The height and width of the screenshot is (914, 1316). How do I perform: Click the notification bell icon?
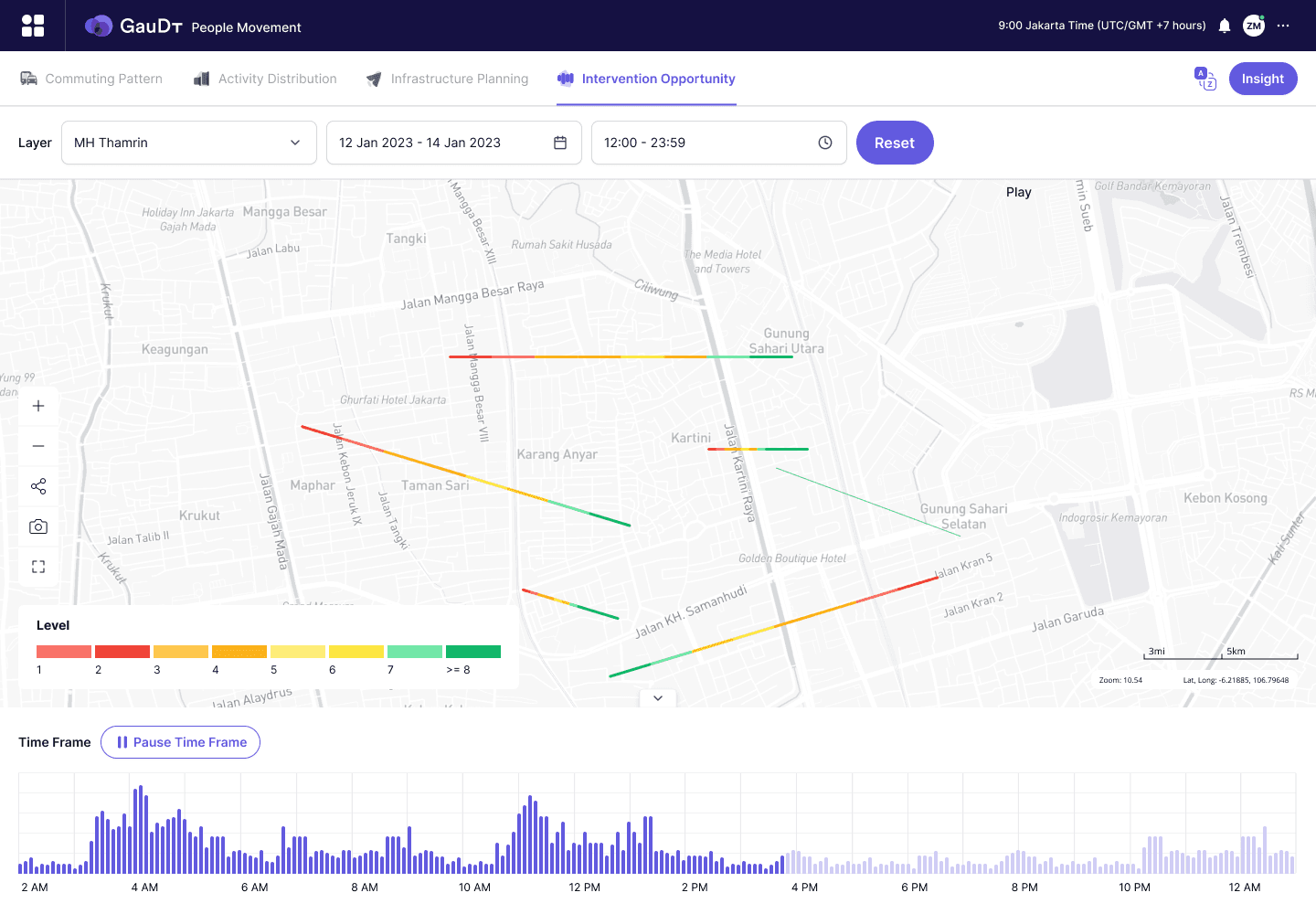pos(1225,26)
